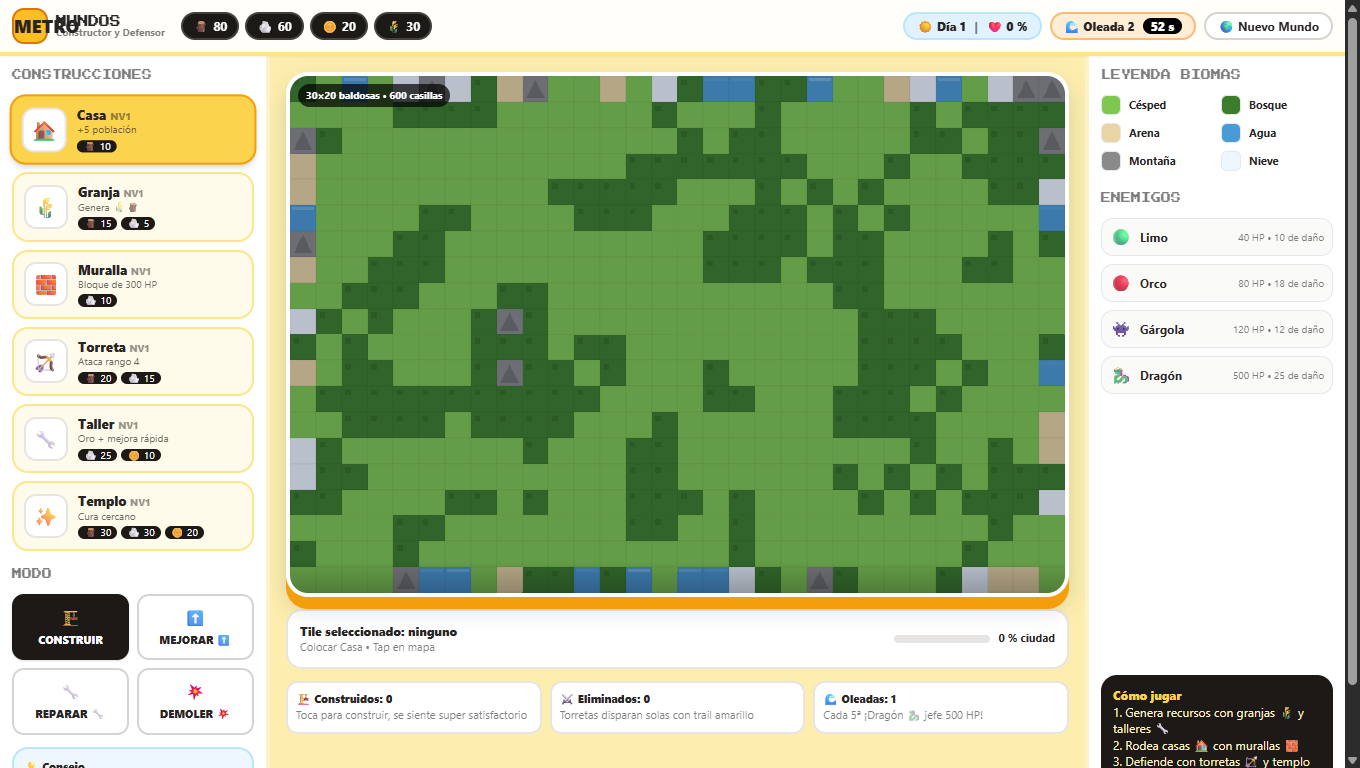Click the Dragón enemy icon
The height and width of the screenshot is (768, 1360).
1121,376
